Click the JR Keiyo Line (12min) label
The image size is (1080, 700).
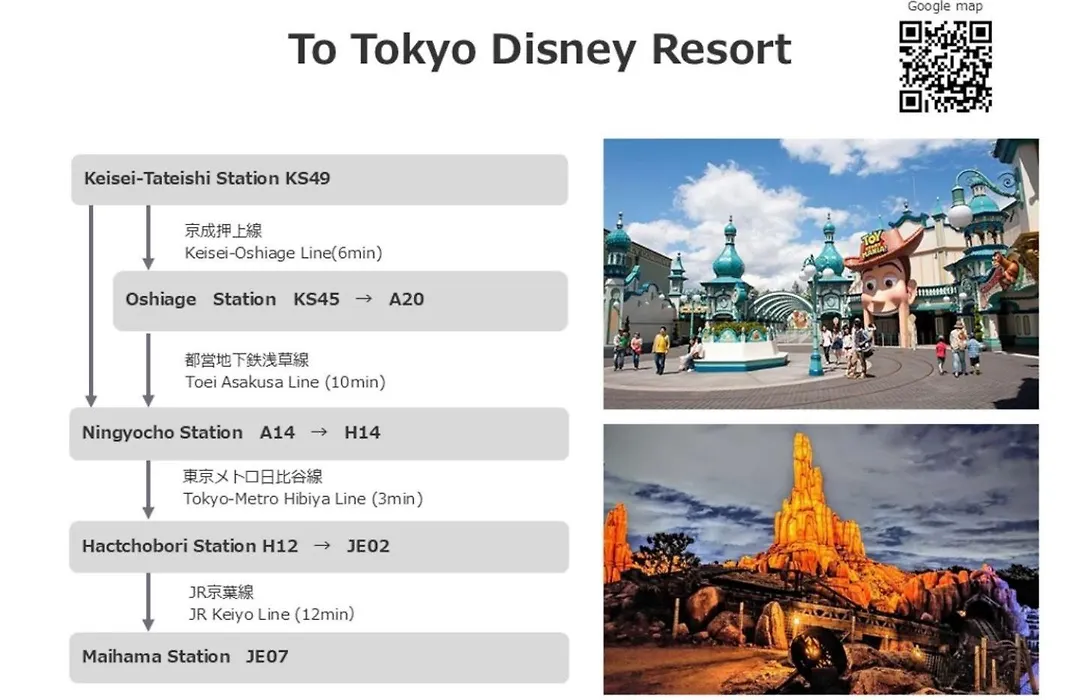tap(271, 614)
